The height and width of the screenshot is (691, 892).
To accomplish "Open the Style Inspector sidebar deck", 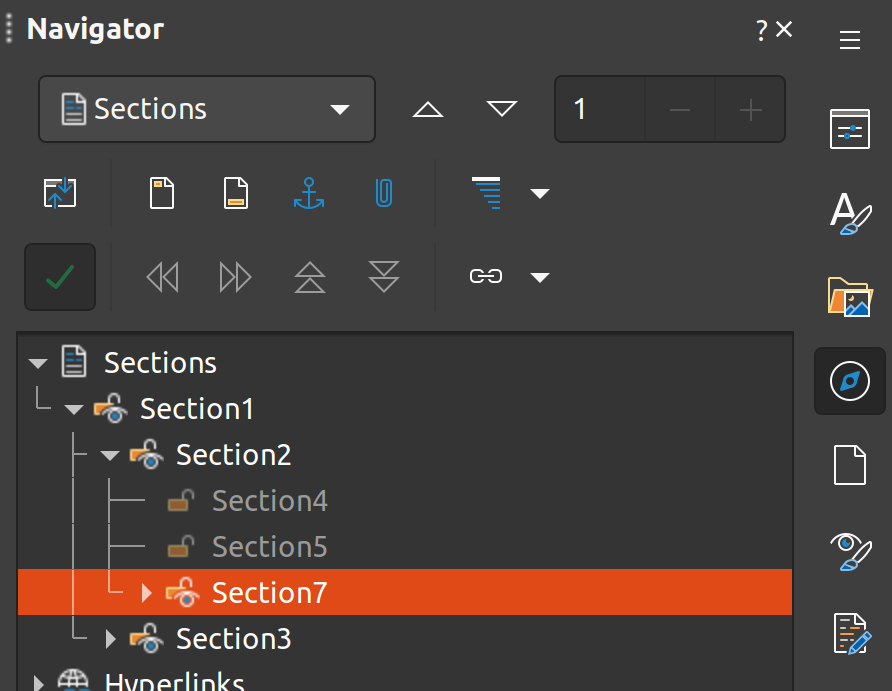I will coord(849,550).
